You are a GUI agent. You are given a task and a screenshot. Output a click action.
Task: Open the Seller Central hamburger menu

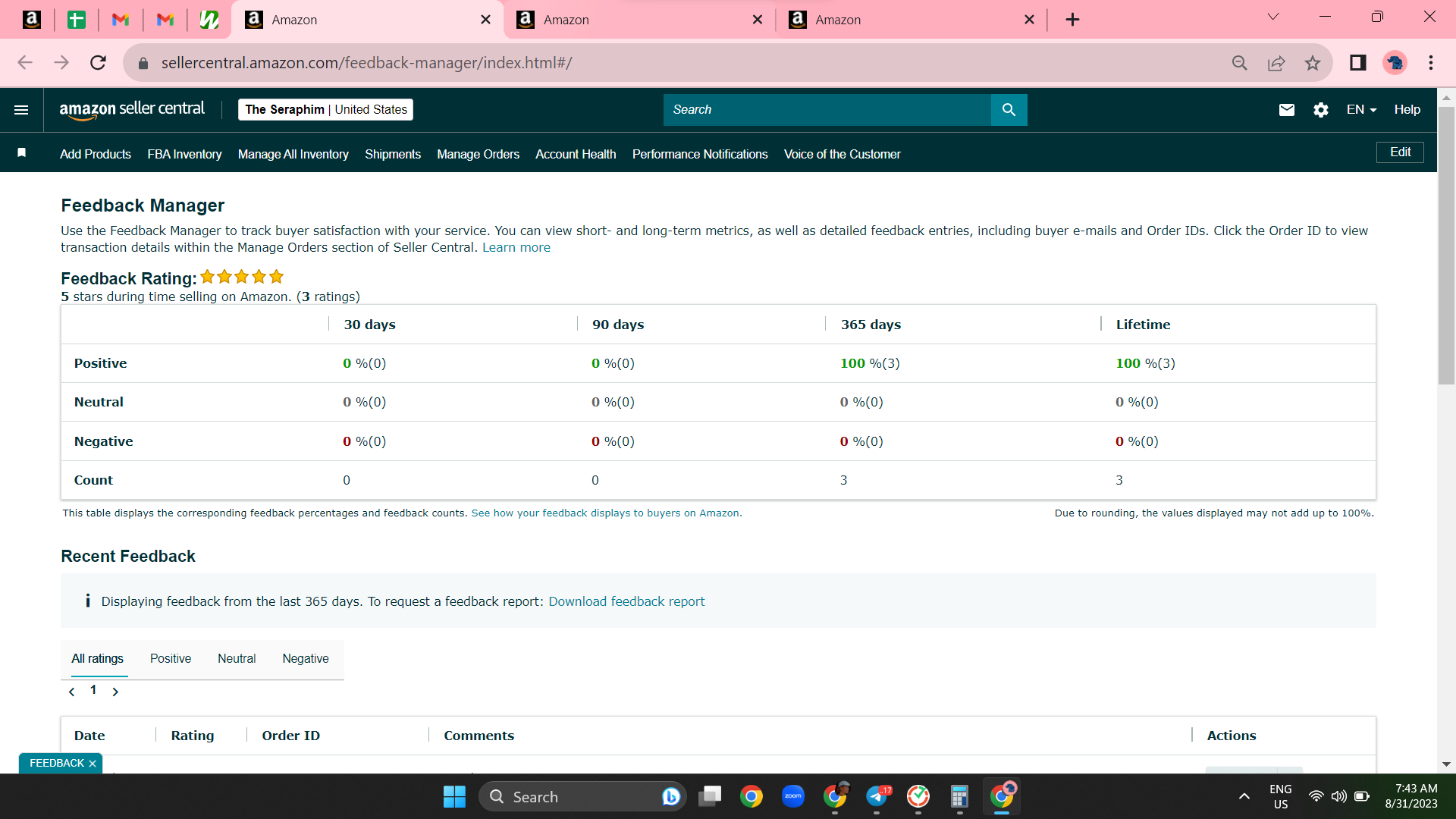pos(21,110)
